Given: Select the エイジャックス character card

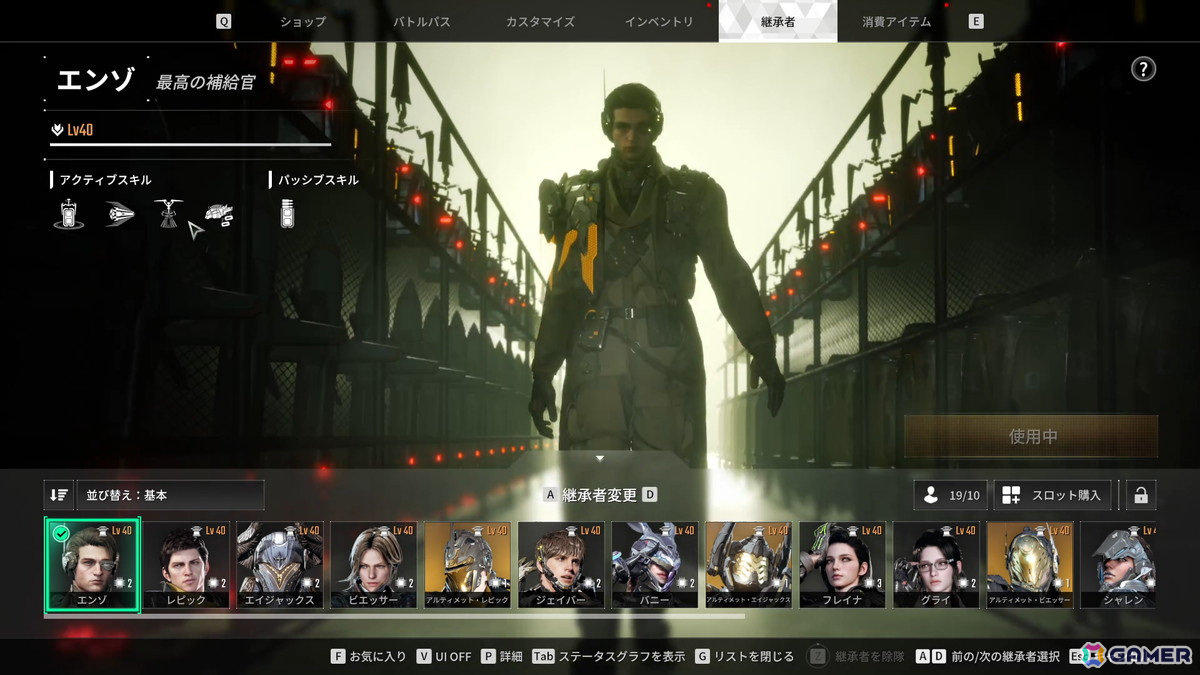Looking at the screenshot, I should point(280,565).
